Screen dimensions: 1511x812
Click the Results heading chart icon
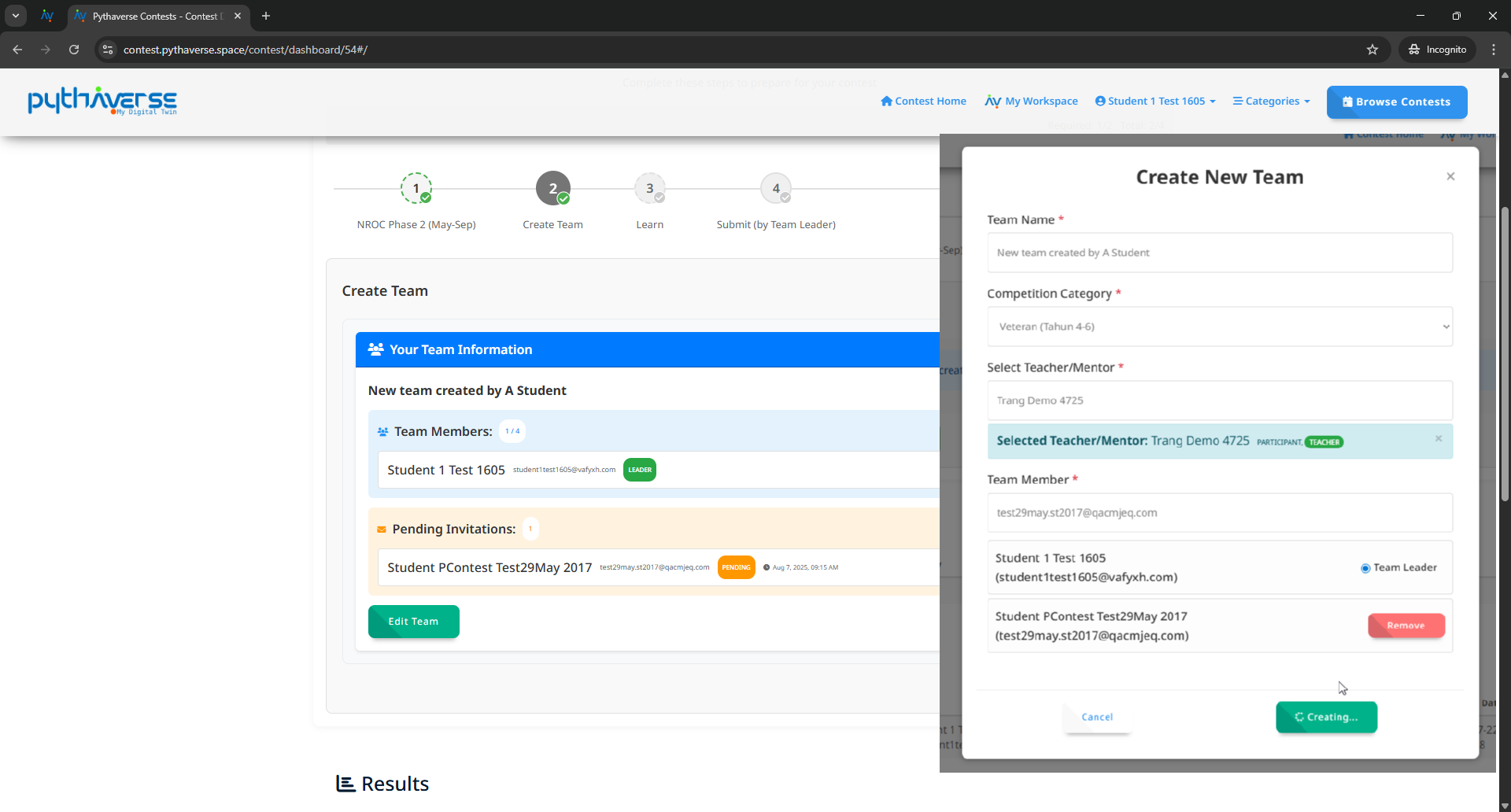(345, 784)
